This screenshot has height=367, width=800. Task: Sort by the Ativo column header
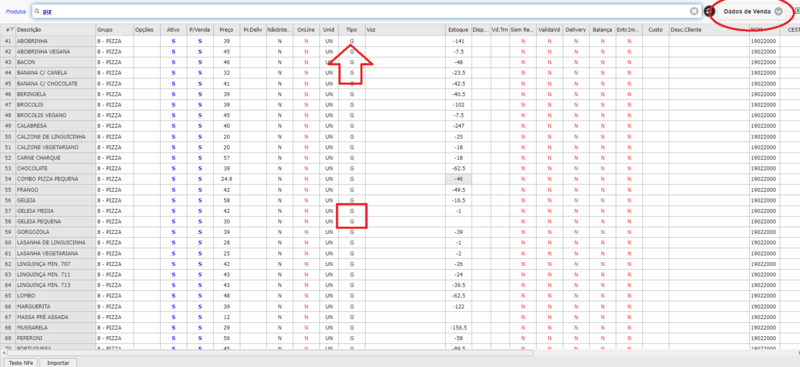click(173, 30)
